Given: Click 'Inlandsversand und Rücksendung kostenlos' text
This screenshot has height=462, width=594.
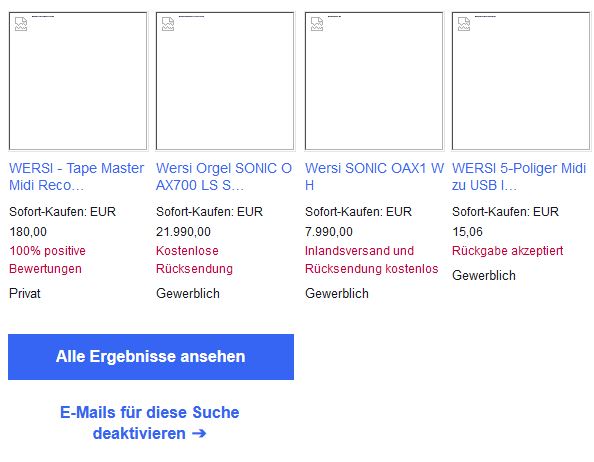Looking at the screenshot, I should pyautogui.click(x=372, y=260).
